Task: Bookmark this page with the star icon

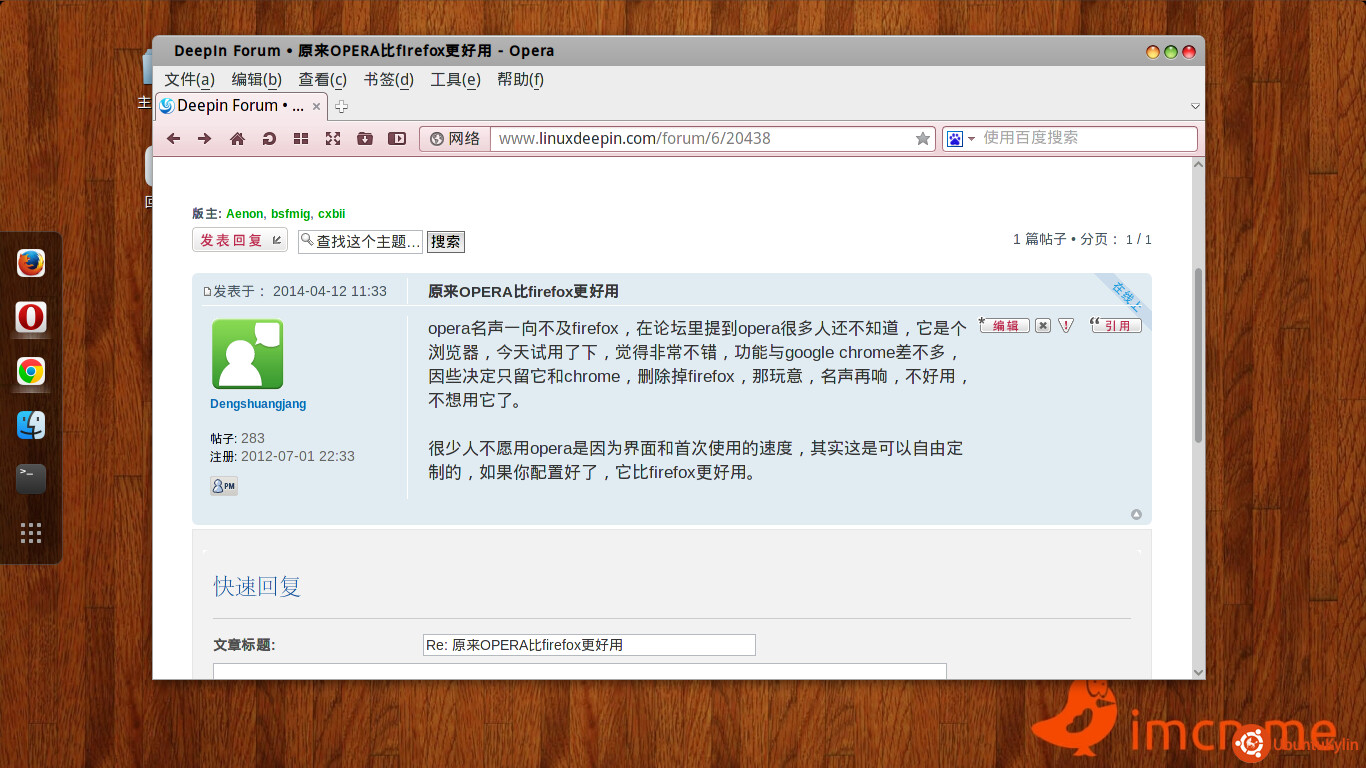Action: pos(922,139)
